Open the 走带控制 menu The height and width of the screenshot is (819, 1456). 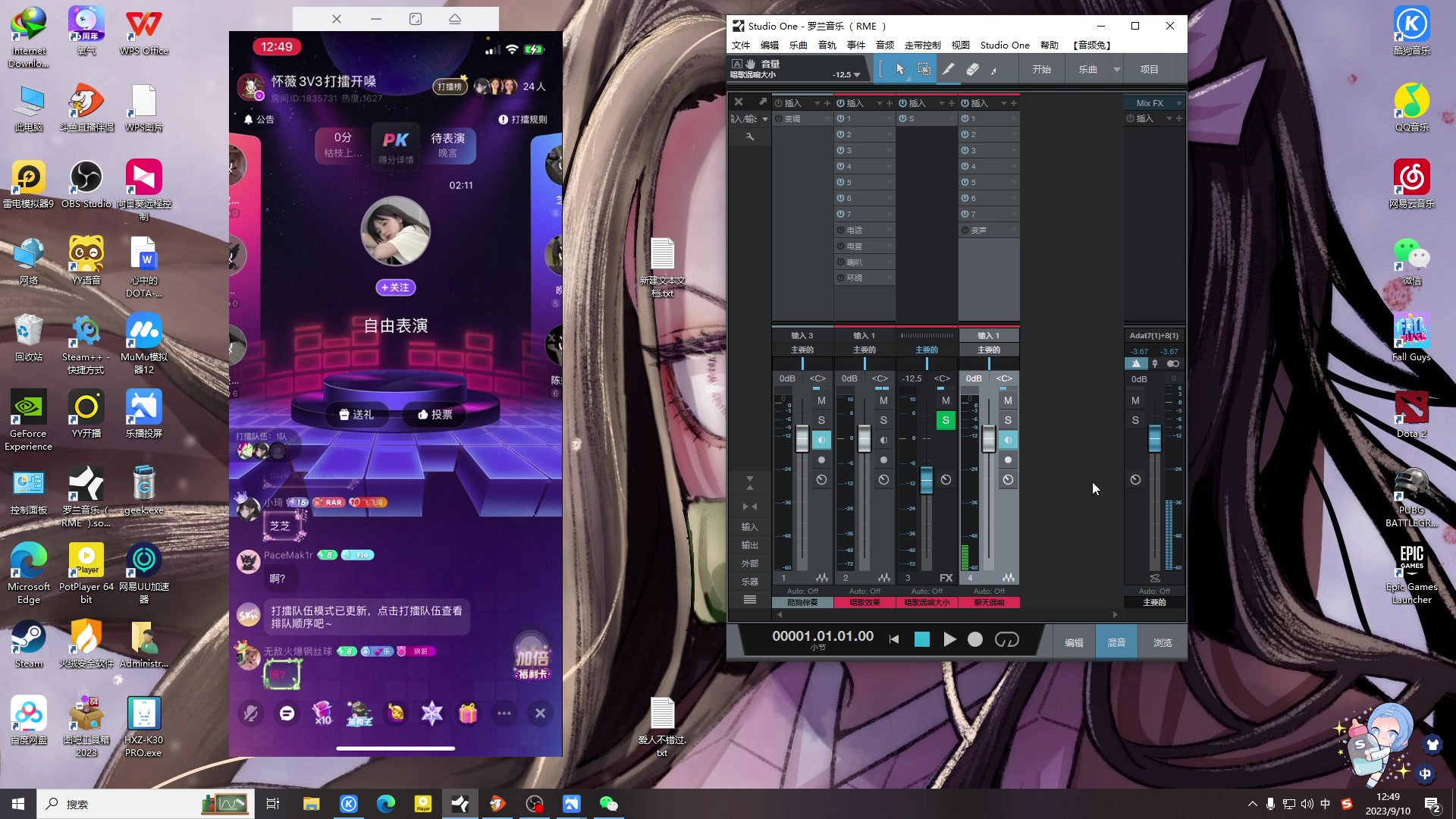(x=922, y=45)
